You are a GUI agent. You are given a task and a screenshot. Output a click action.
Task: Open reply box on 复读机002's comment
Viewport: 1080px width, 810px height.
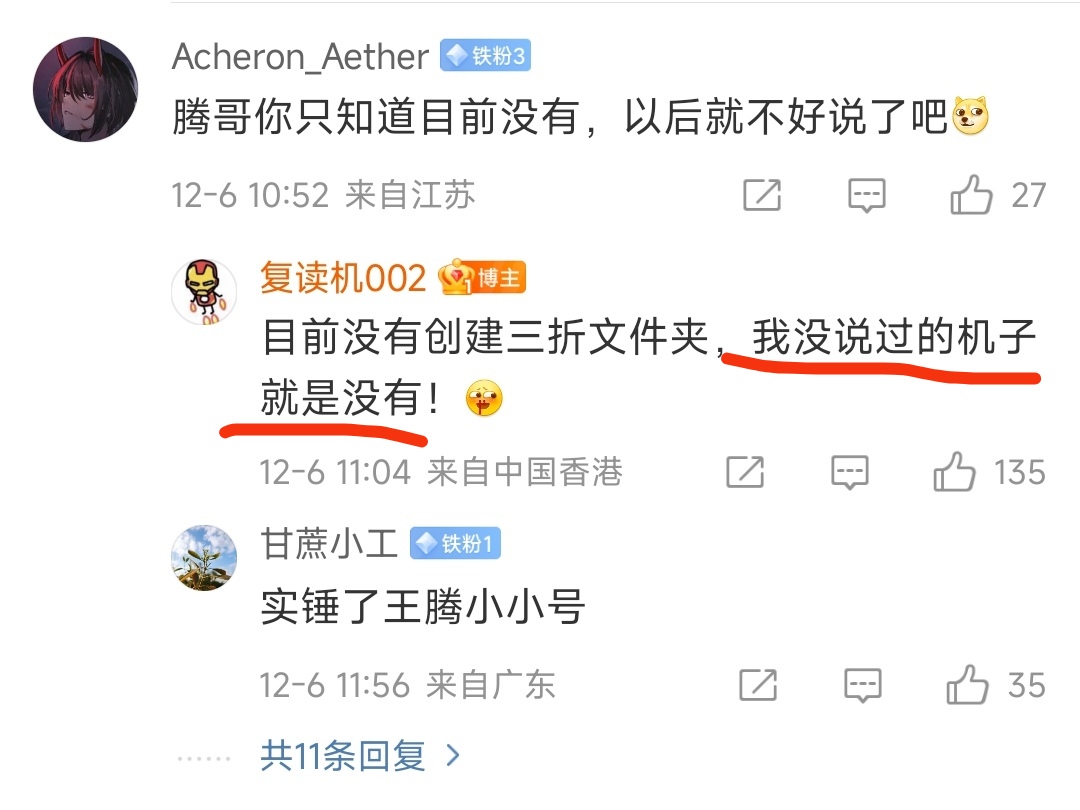(x=850, y=472)
